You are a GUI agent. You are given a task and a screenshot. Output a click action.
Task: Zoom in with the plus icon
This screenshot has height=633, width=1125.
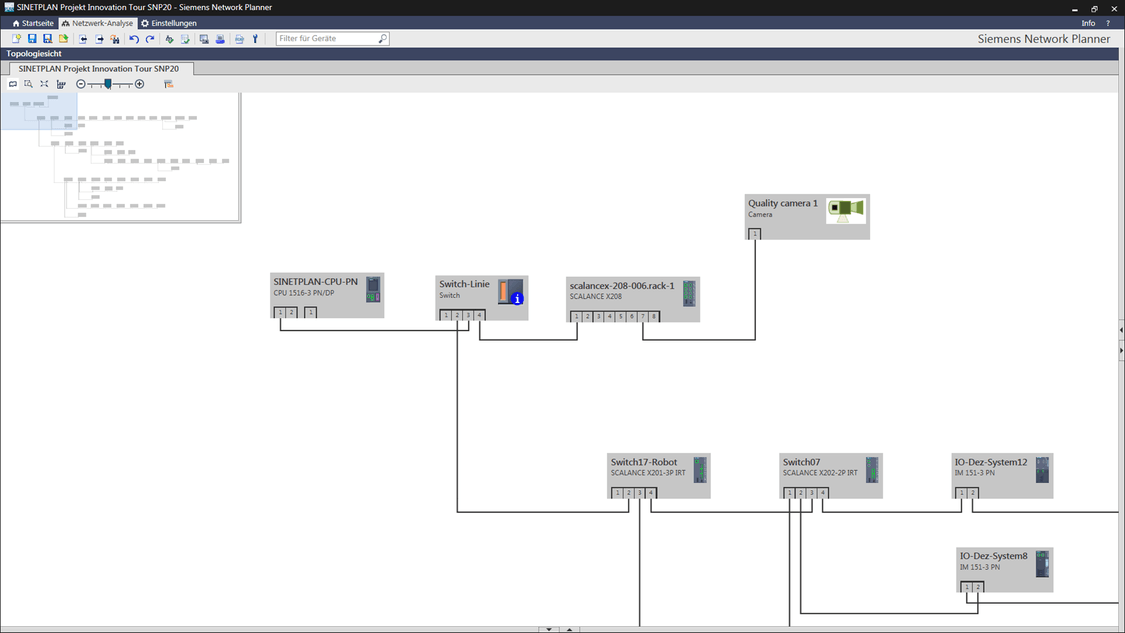[139, 84]
